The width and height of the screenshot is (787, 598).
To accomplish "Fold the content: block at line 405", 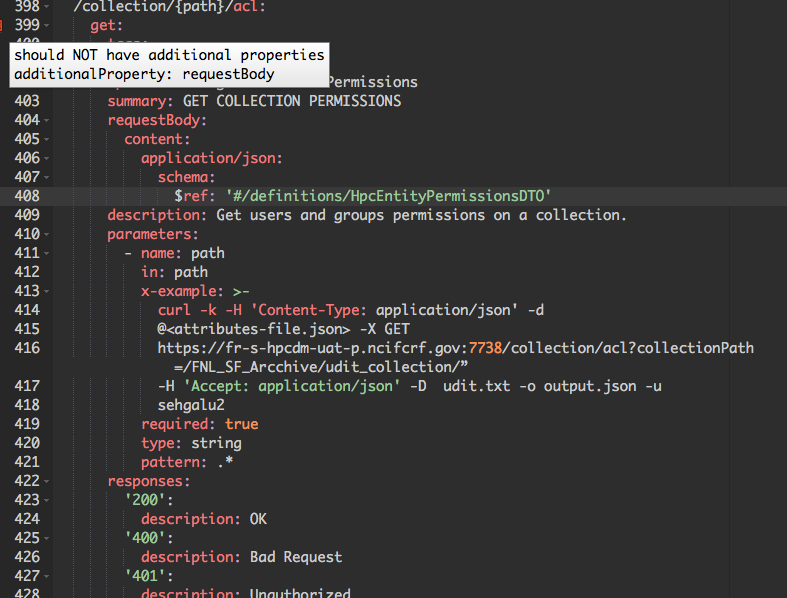I will (x=47, y=139).
